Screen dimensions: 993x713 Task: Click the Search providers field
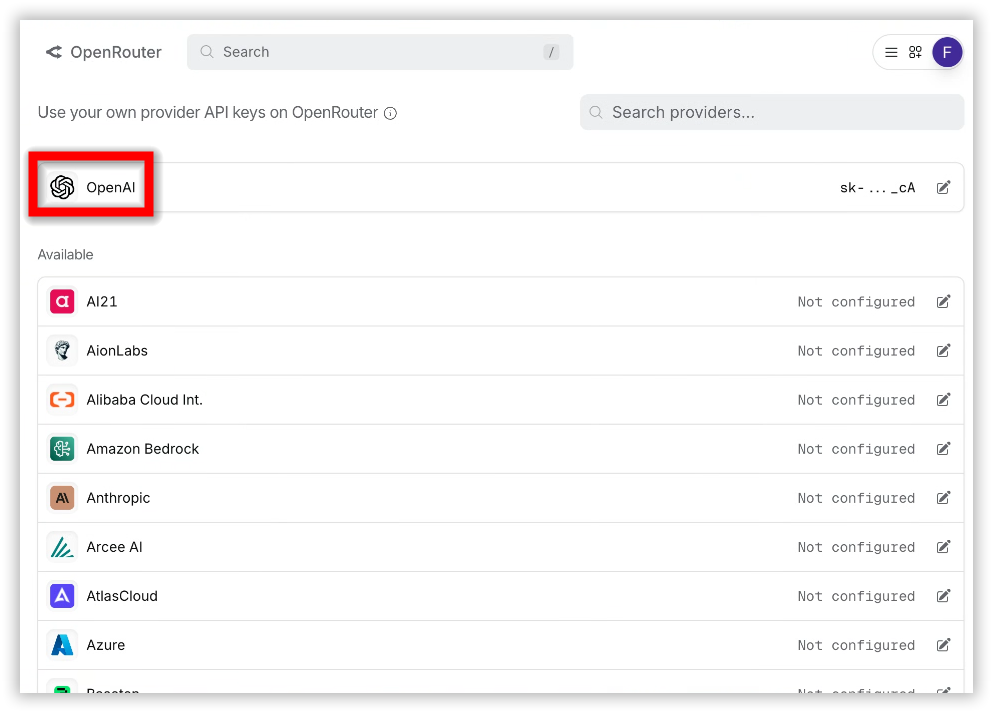(772, 112)
